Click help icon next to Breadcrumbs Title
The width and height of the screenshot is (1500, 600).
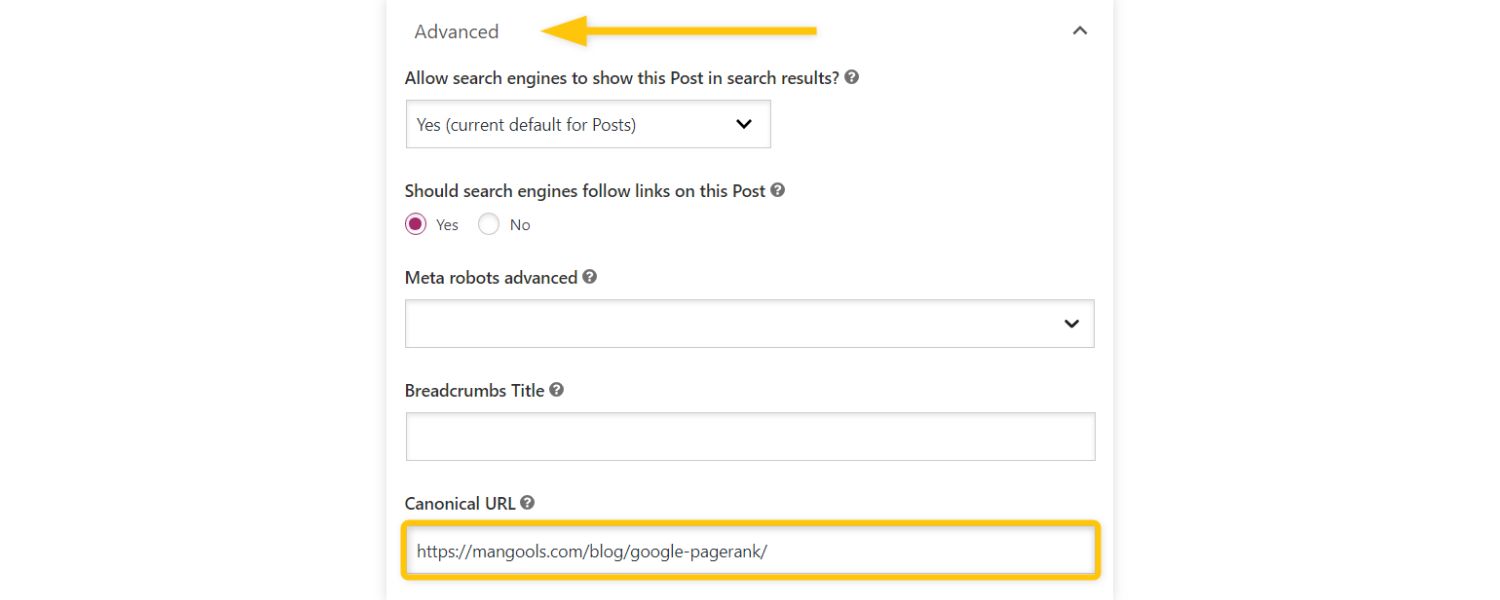point(557,390)
